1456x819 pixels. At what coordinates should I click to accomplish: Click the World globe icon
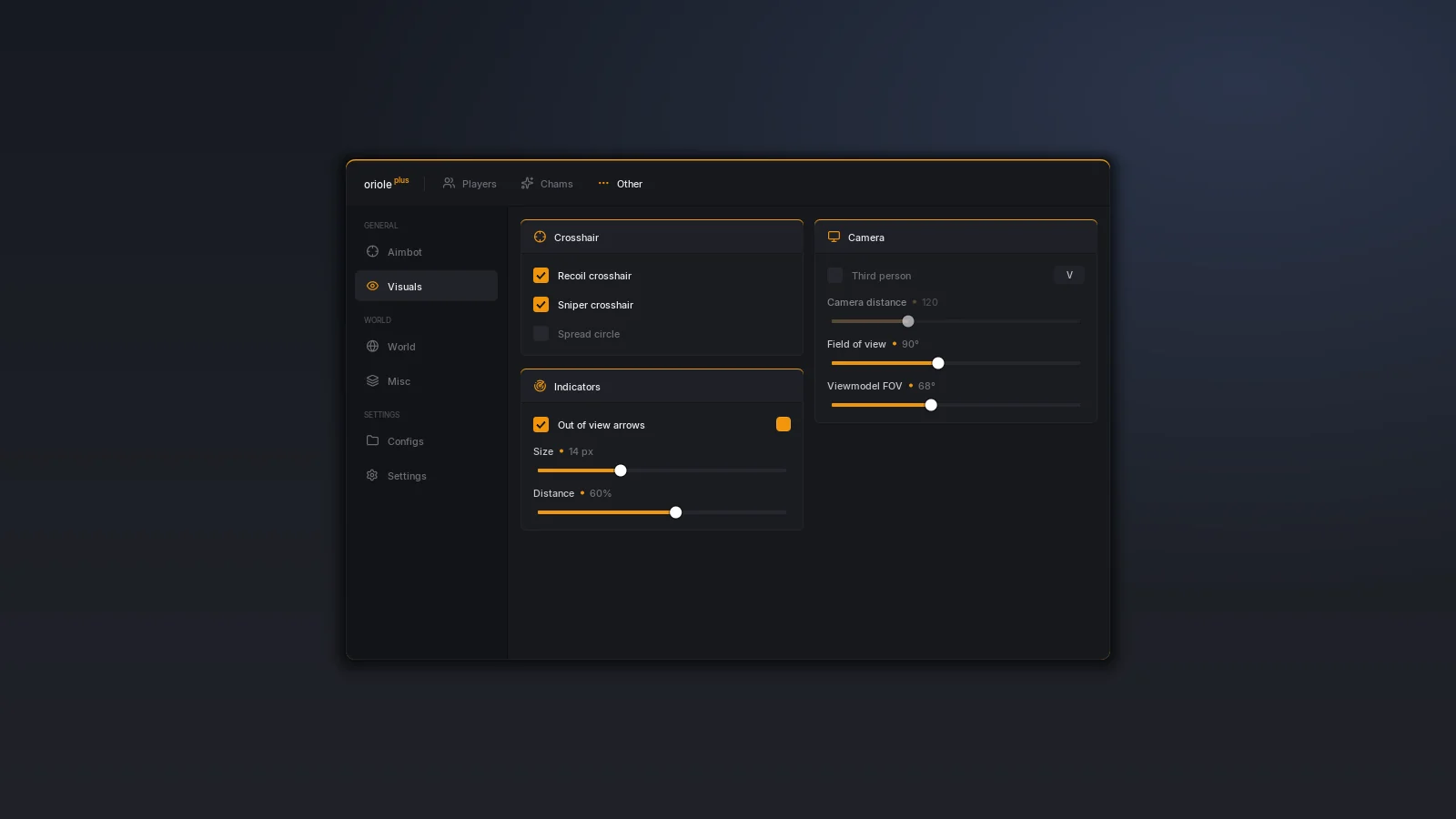(x=372, y=346)
